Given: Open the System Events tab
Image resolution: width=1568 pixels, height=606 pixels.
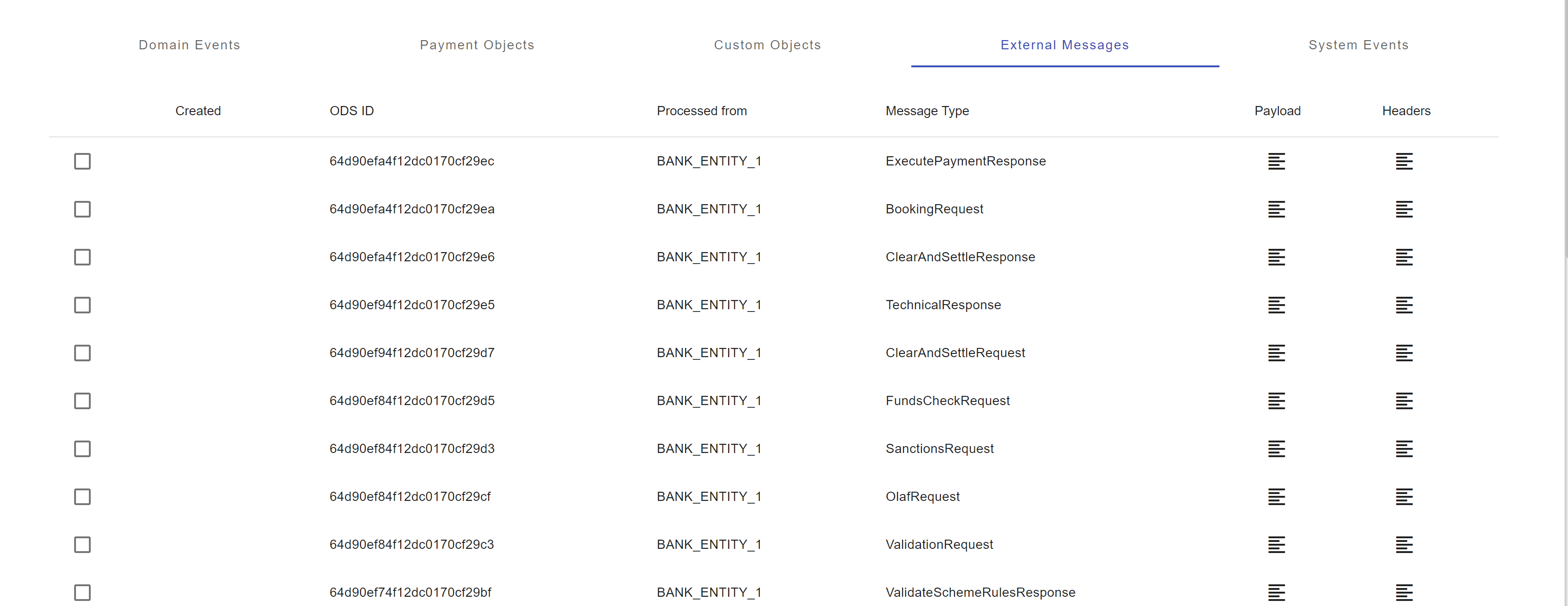Looking at the screenshot, I should click(x=1358, y=44).
